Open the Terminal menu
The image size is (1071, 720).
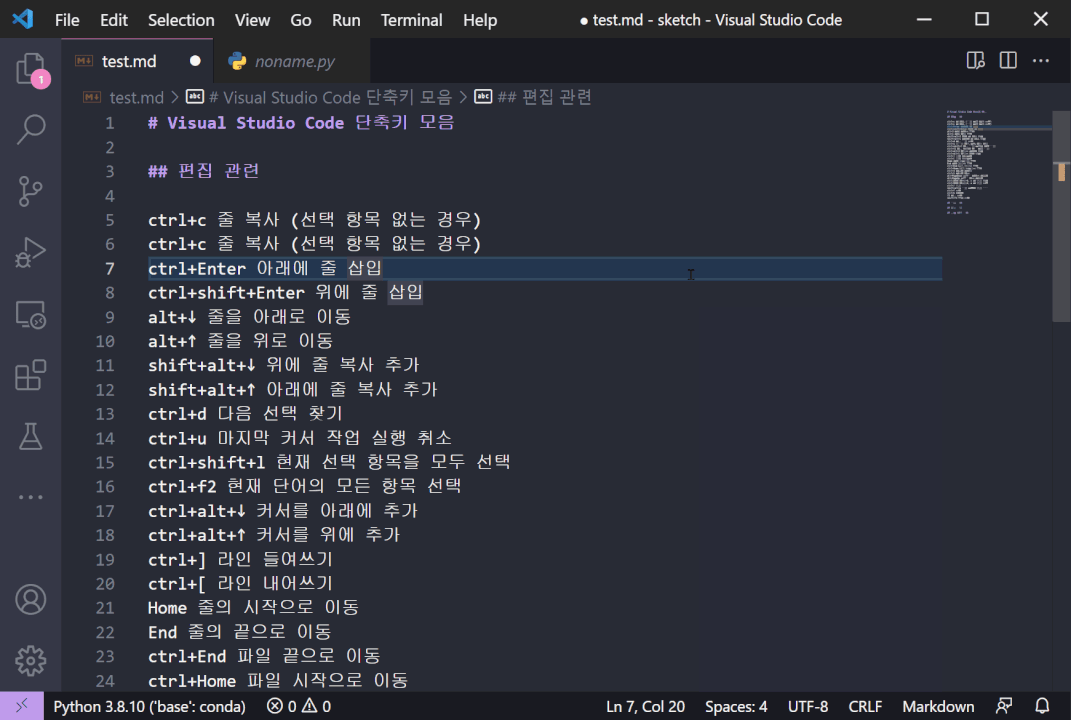(x=411, y=20)
